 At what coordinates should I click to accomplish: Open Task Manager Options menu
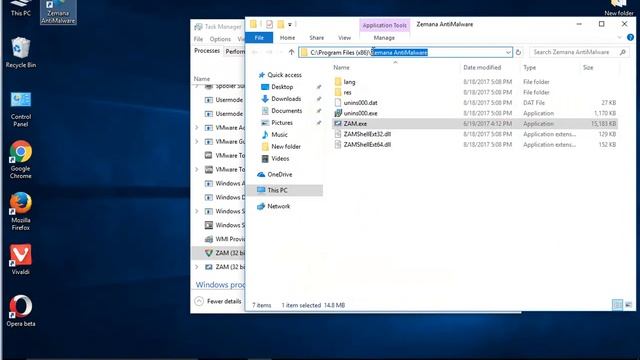click(x=220, y=39)
